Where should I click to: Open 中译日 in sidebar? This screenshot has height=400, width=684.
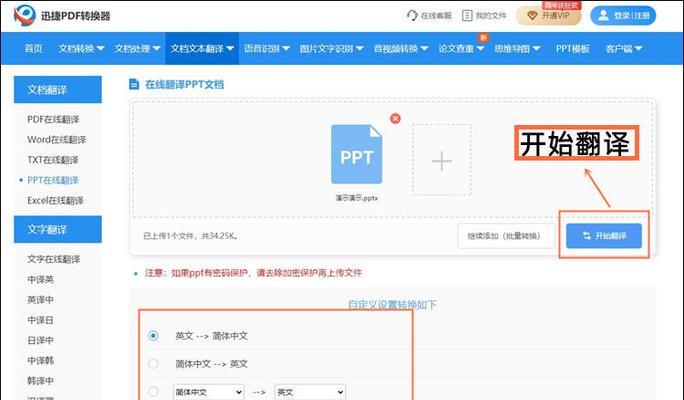[40, 320]
